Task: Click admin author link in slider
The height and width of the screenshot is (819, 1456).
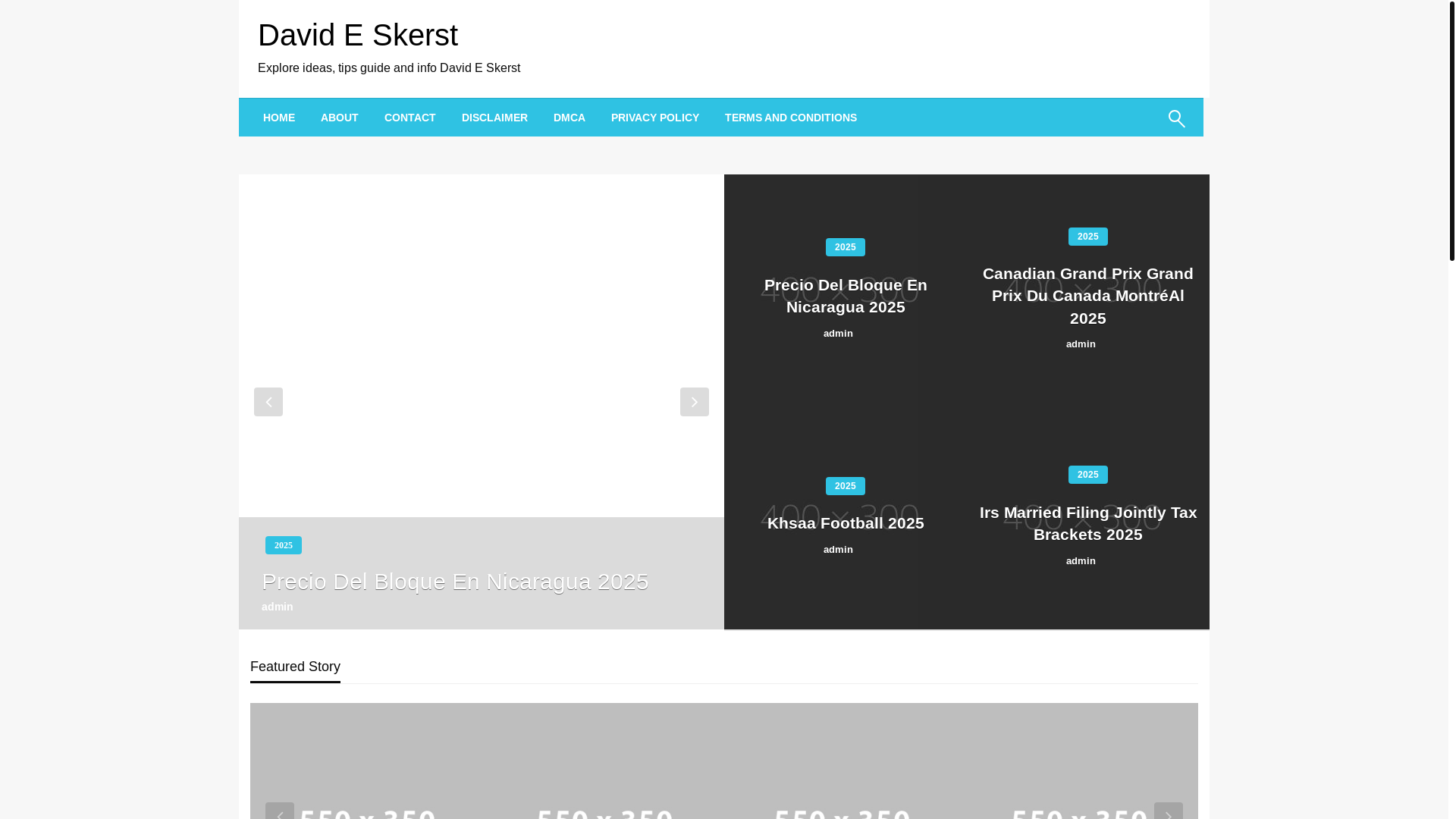Action: coord(278,607)
